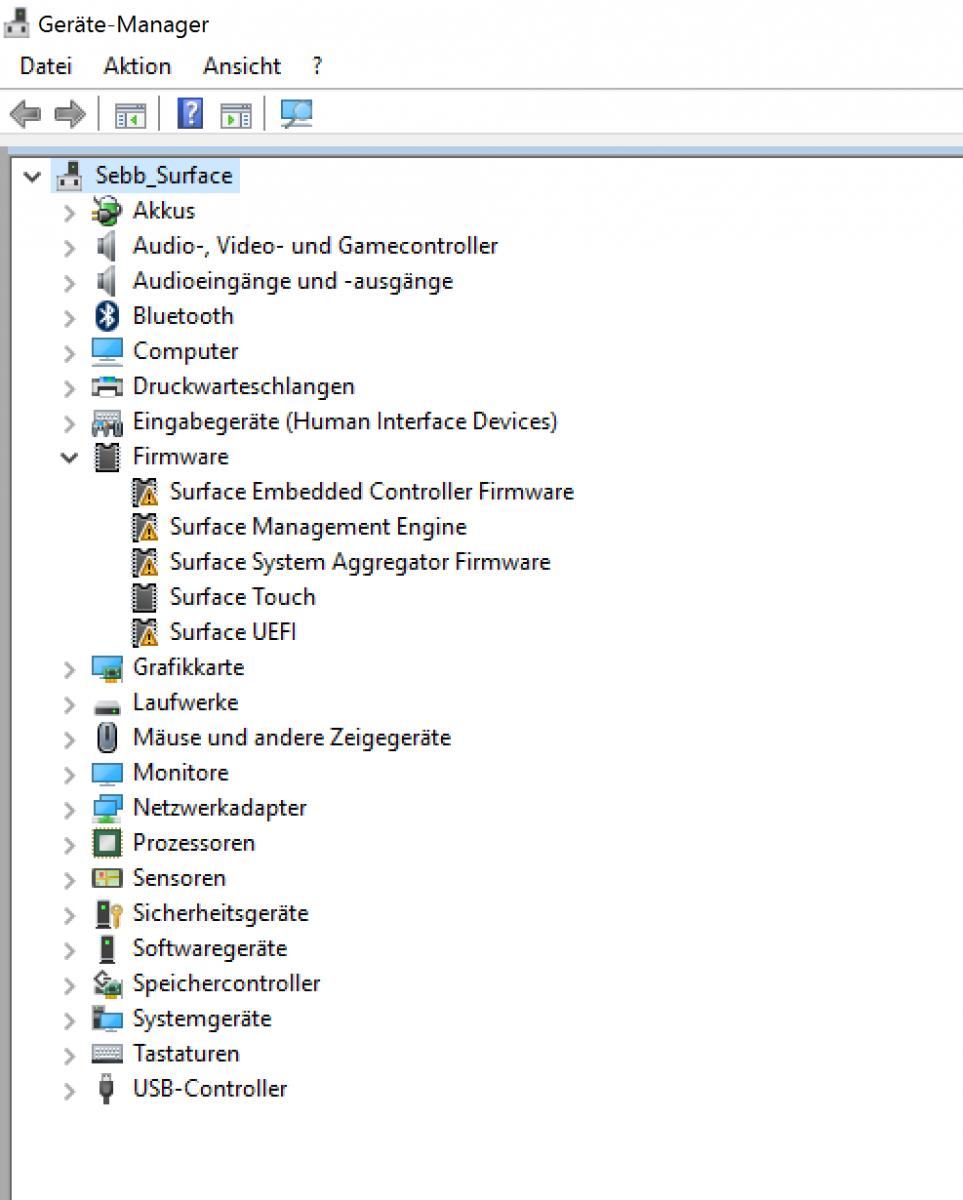Image resolution: width=963 pixels, height=1200 pixels.
Task: Click the Prozessoren CPU icon
Action: (x=106, y=843)
